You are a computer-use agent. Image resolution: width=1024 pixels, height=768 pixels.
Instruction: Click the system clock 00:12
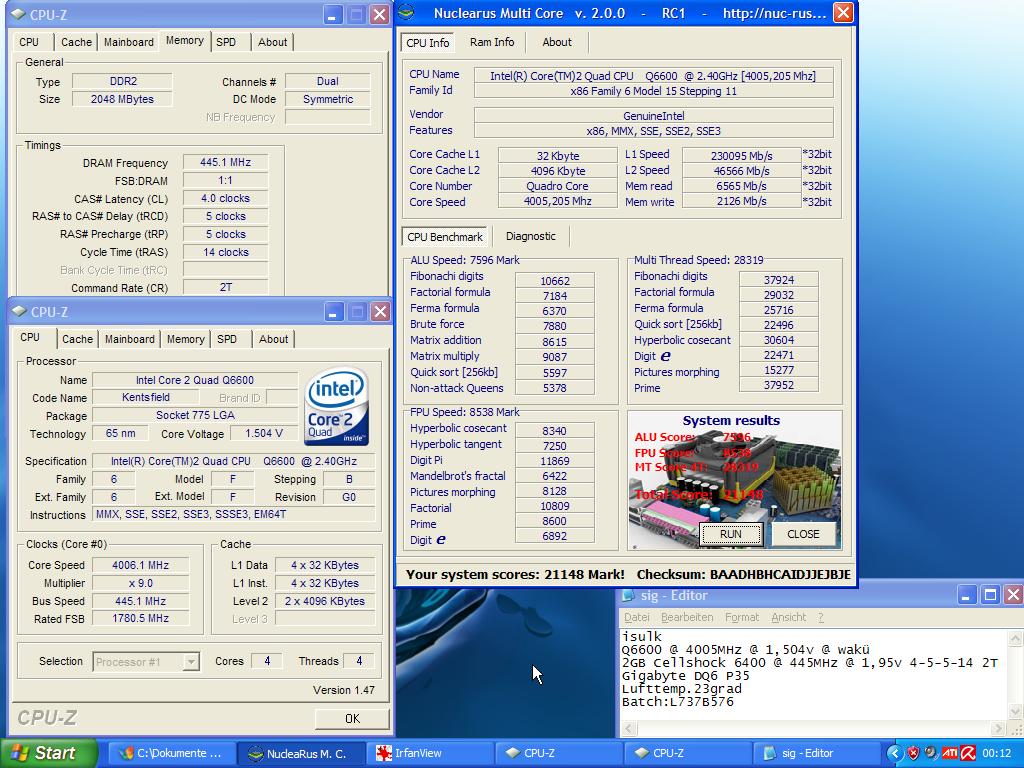point(997,754)
